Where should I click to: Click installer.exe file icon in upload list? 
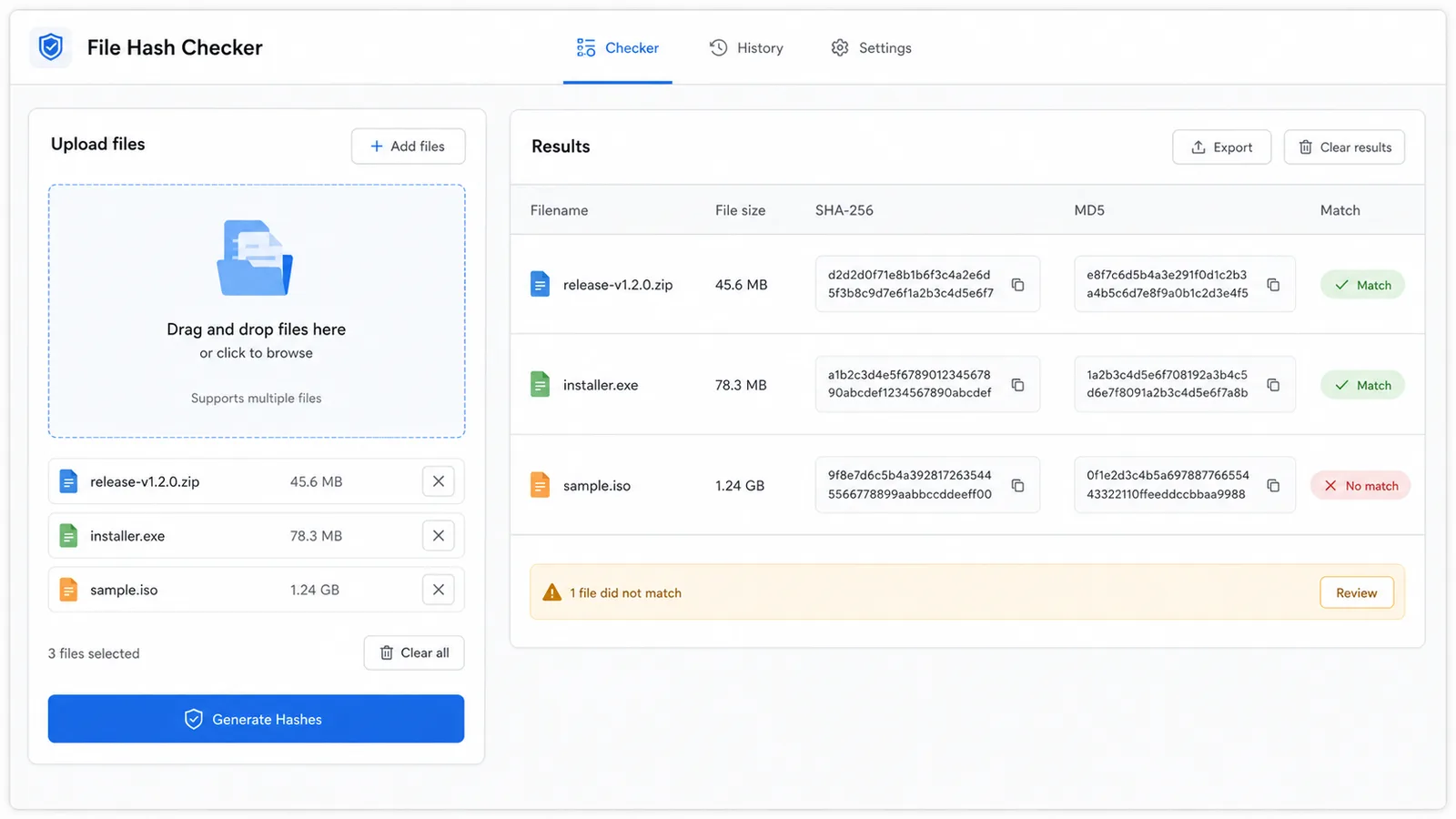point(68,536)
